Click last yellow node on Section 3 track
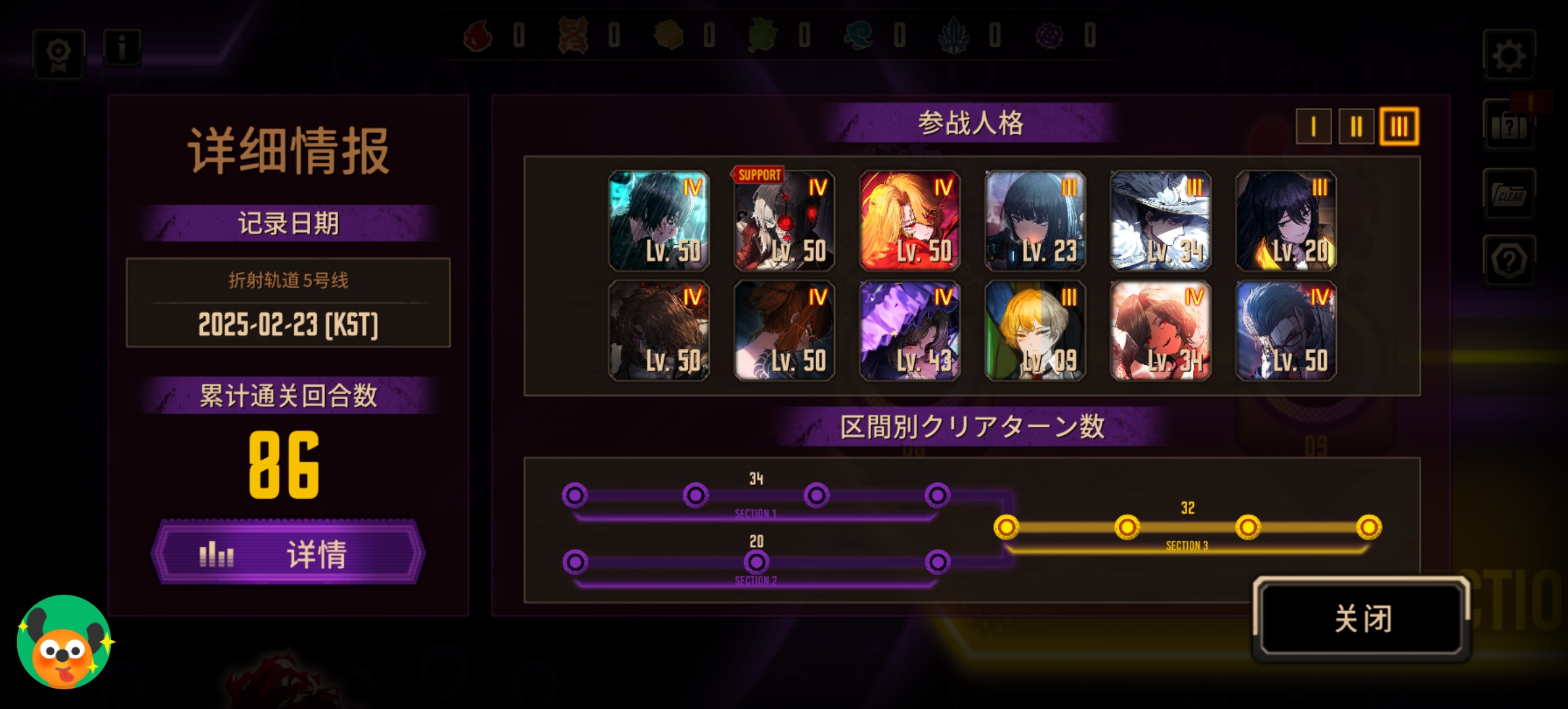Image resolution: width=1568 pixels, height=709 pixels. tap(1369, 526)
